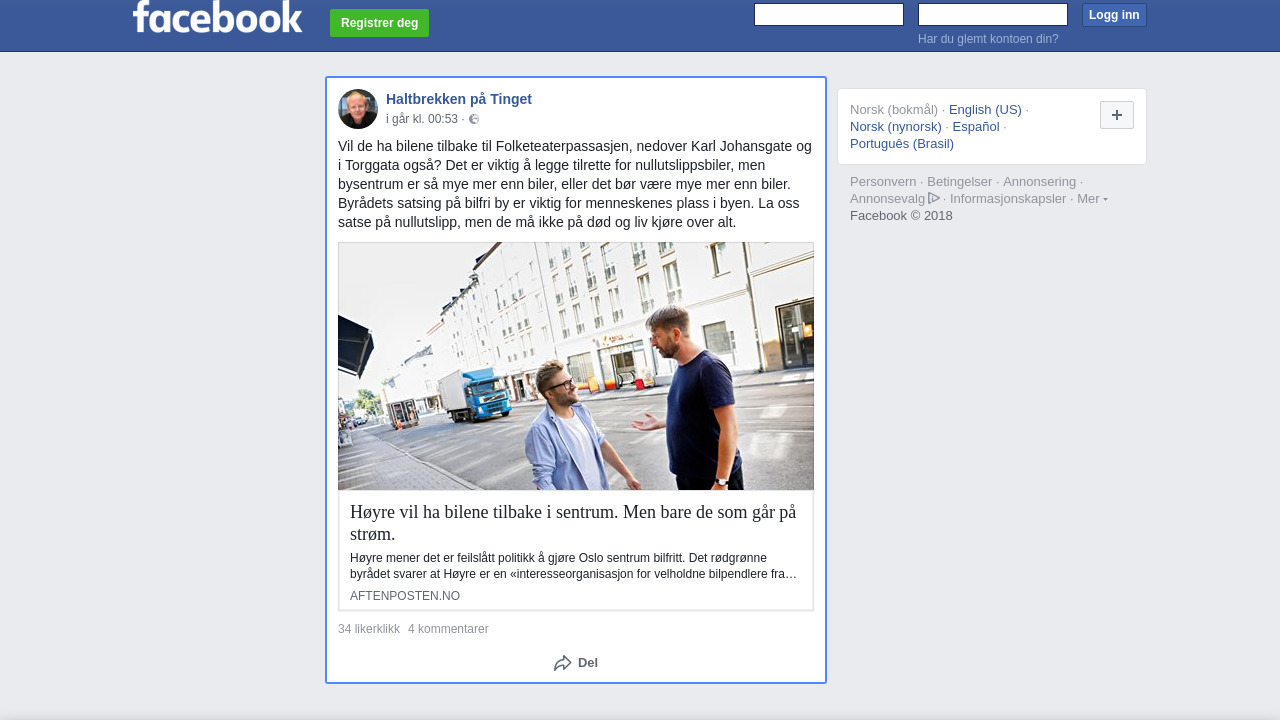Click the AdChoices triangle icon
The image size is (1280, 720).
pyautogui.click(x=934, y=198)
